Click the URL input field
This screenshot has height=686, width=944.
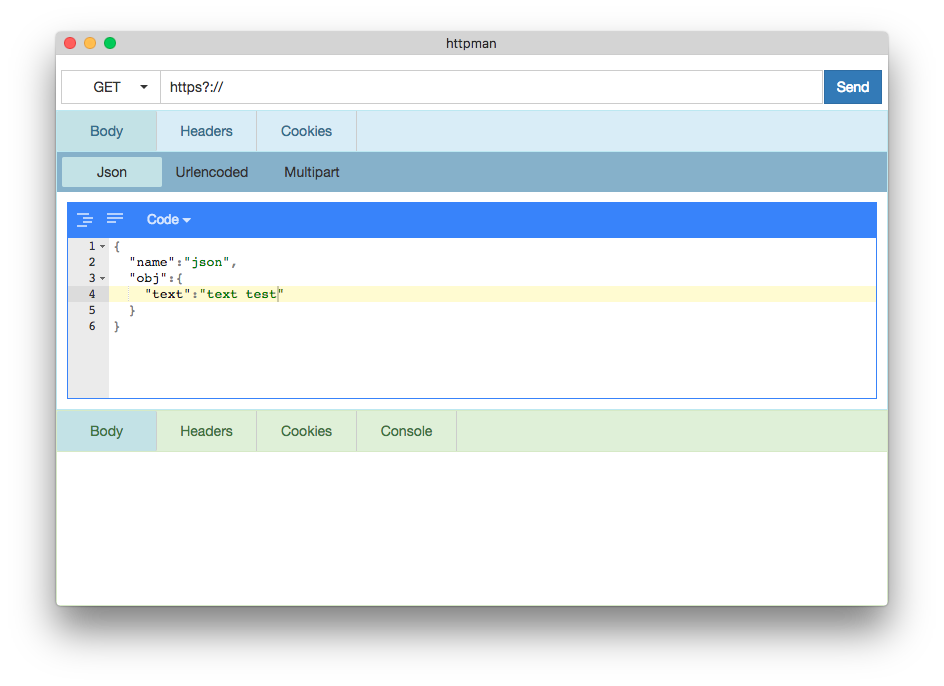point(490,87)
